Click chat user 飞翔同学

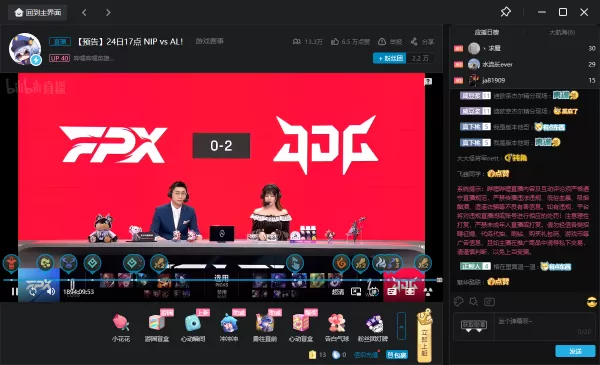point(469,174)
